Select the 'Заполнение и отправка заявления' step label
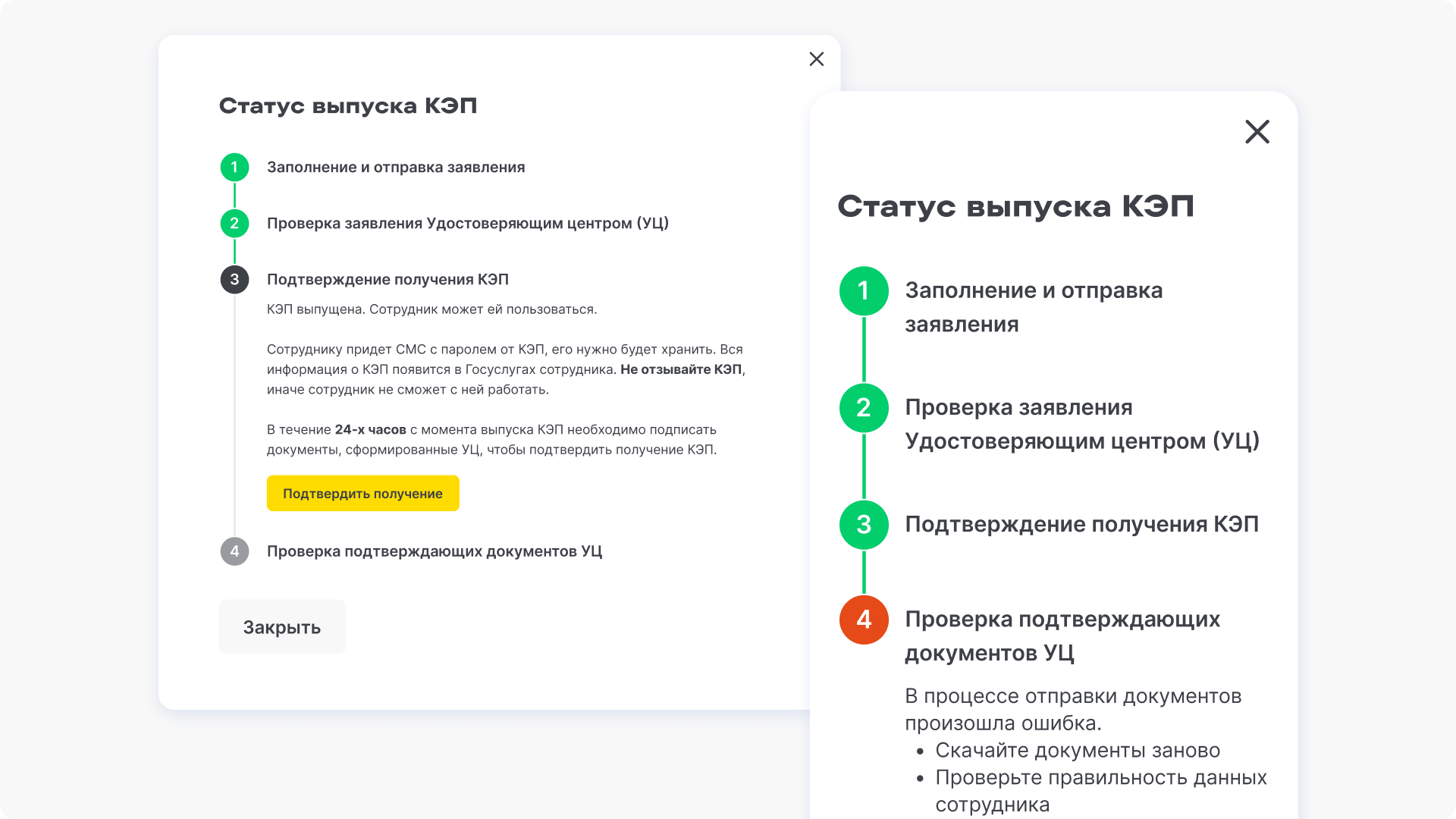The height and width of the screenshot is (819, 1456). click(x=396, y=168)
